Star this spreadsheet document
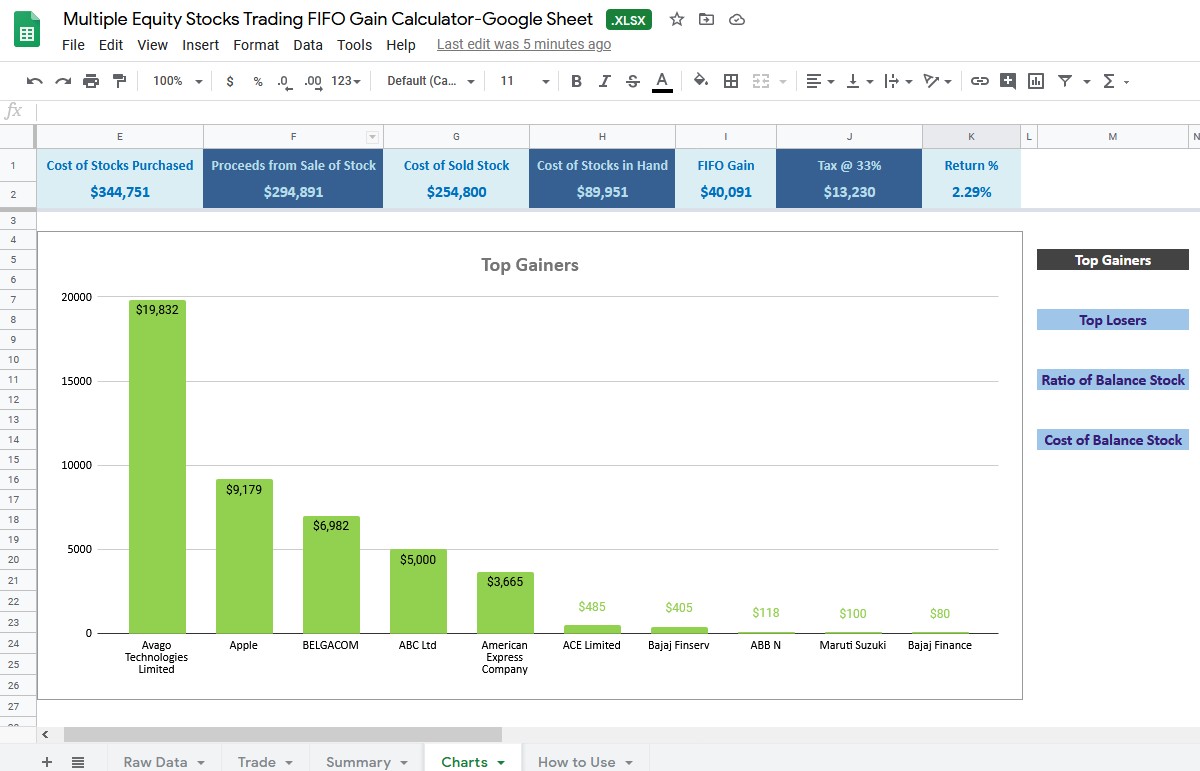The width and height of the screenshot is (1200, 771). tap(677, 19)
